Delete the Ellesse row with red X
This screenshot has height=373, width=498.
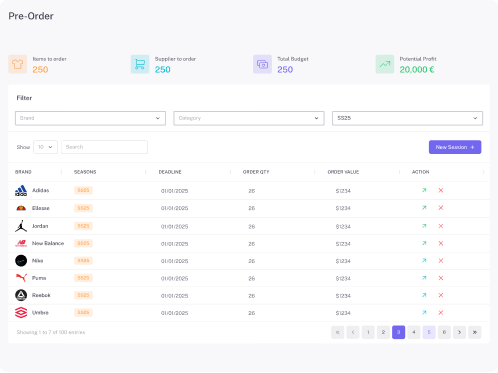(x=441, y=208)
